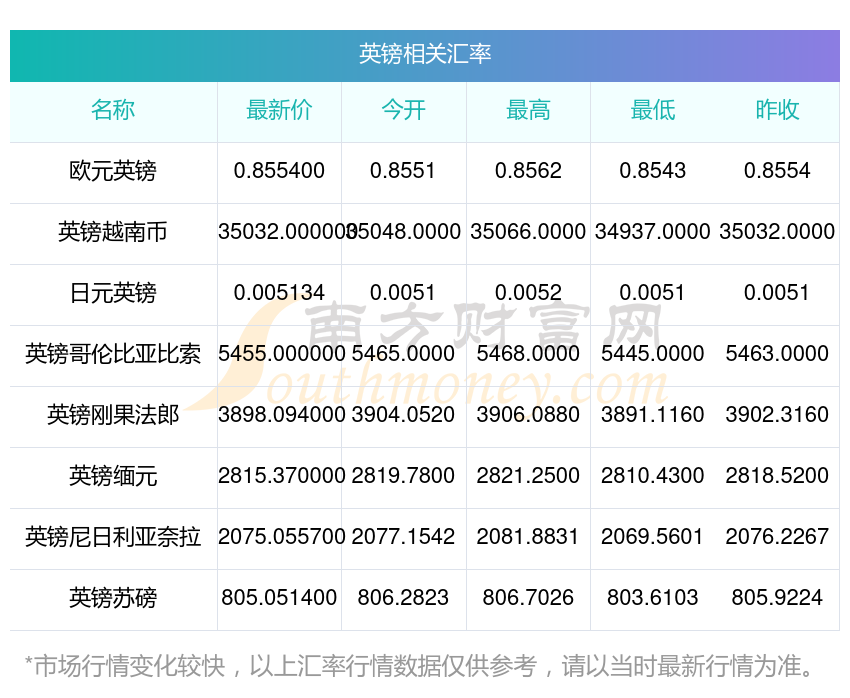Click previous close 0.8554
Image resolution: width=850 pixels, height=698 pixels.
click(777, 171)
